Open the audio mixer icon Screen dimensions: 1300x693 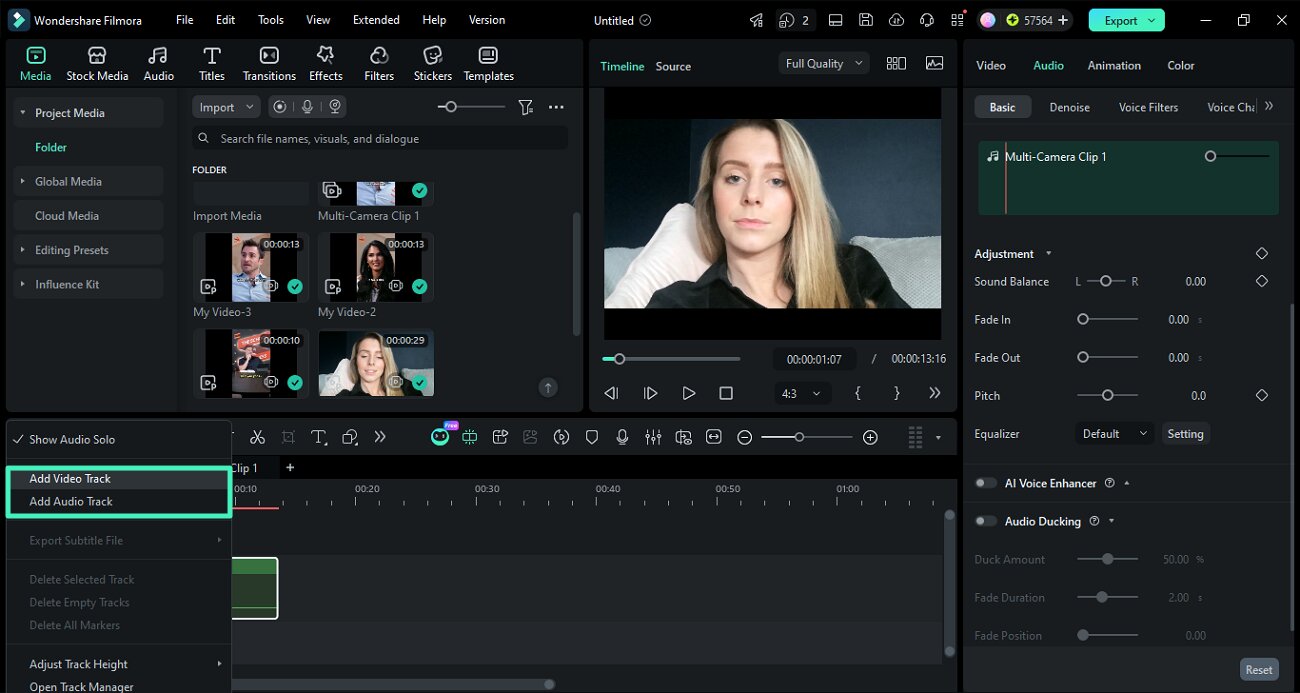(653, 437)
